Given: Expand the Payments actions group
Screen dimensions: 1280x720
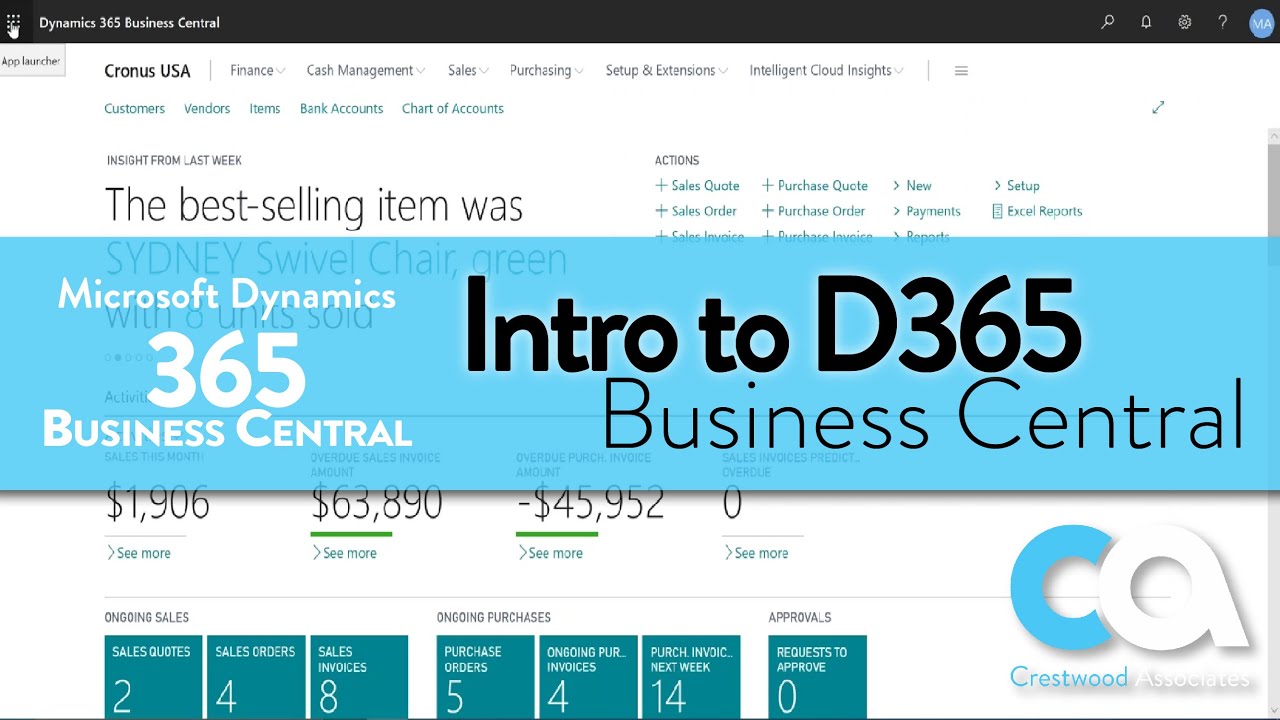Looking at the screenshot, I should click(926, 211).
